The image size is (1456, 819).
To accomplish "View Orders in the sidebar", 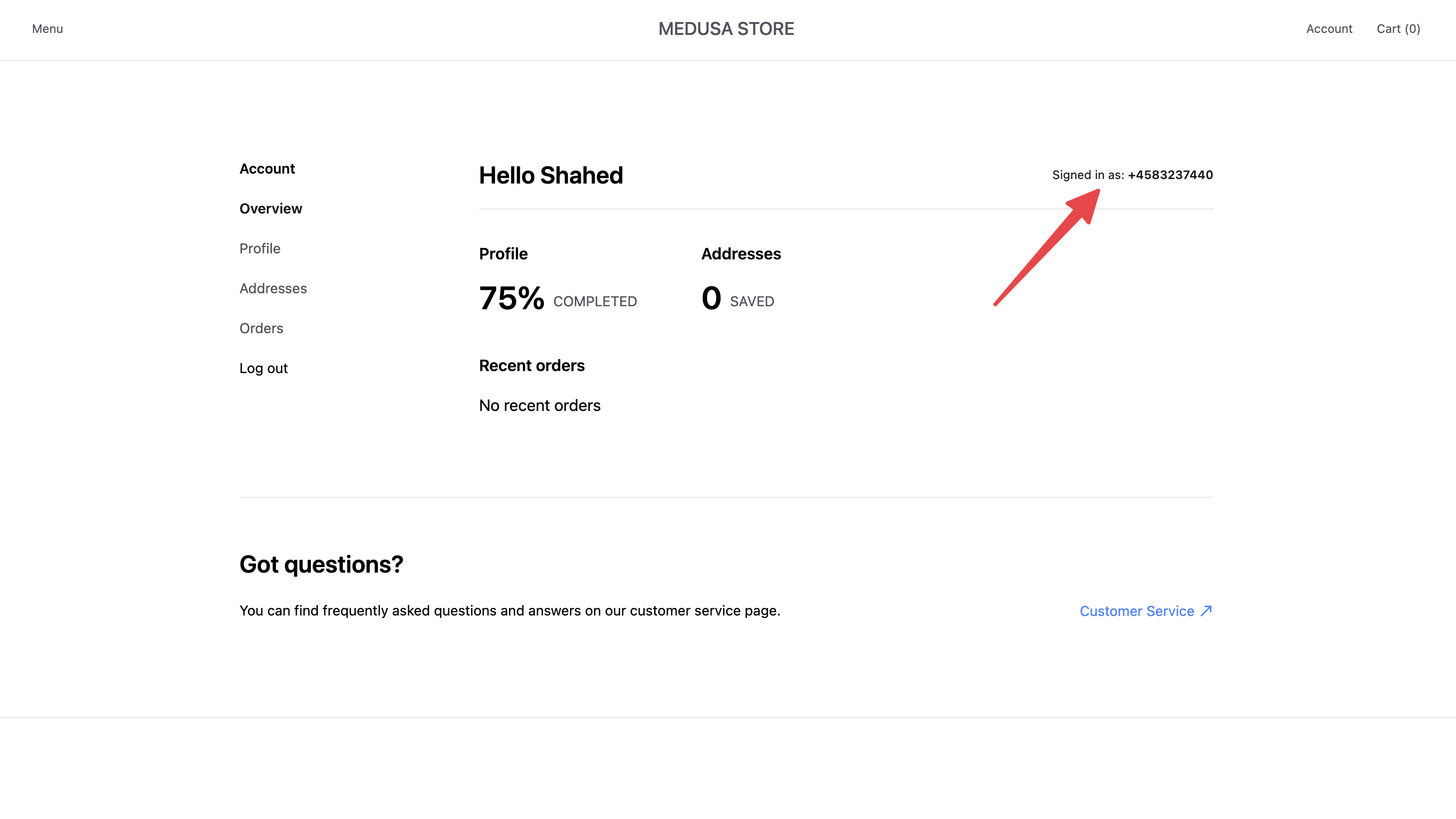I will (260, 328).
